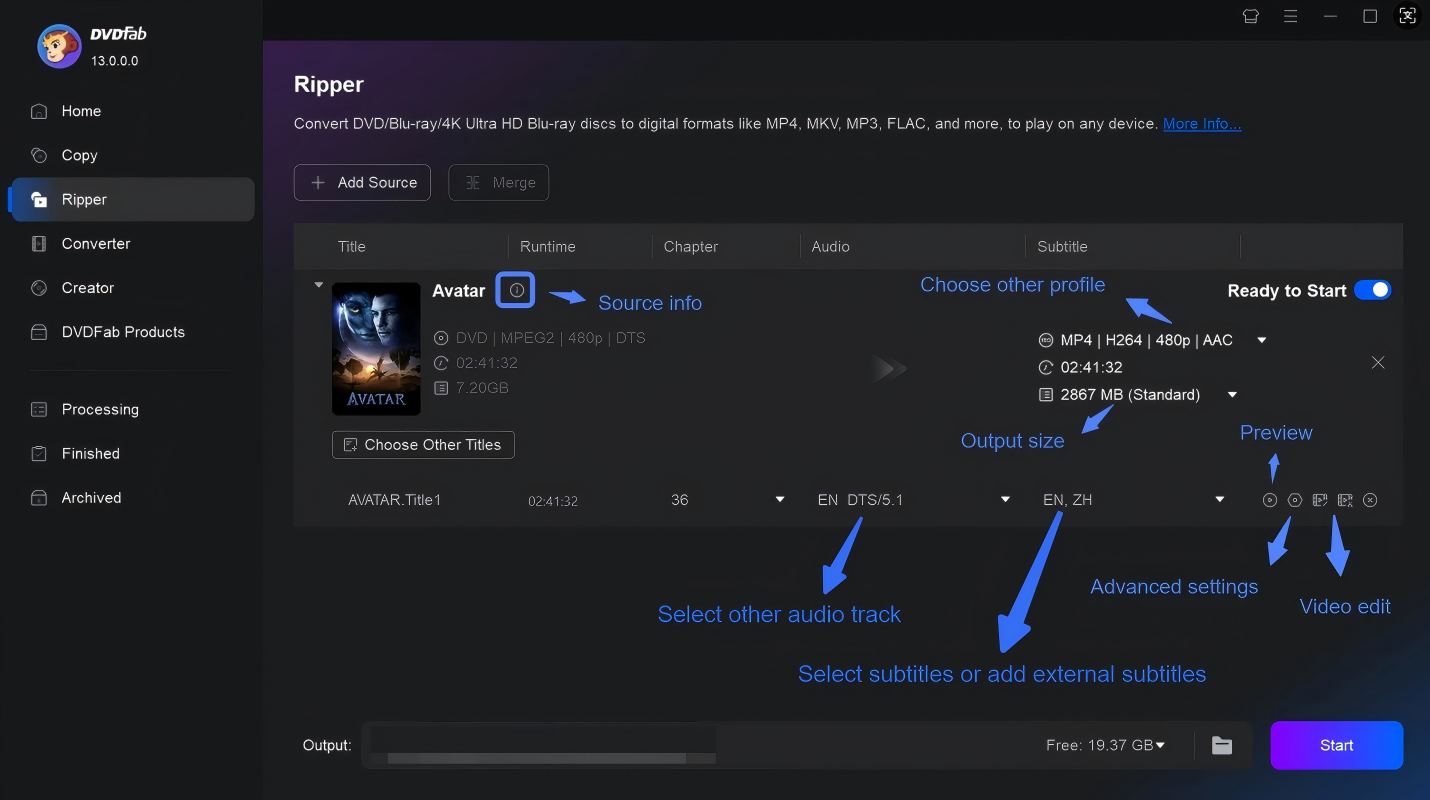The height and width of the screenshot is (800, 1430).
Task: Preview the AVATAR.Title1 video
Action: point(1270,500)
